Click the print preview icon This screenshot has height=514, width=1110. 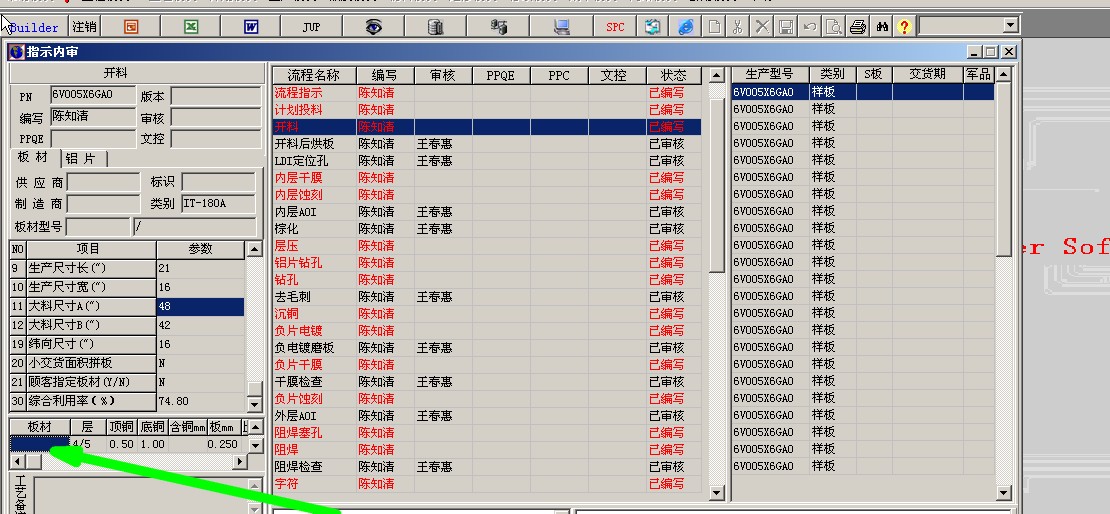pos(834,27)
